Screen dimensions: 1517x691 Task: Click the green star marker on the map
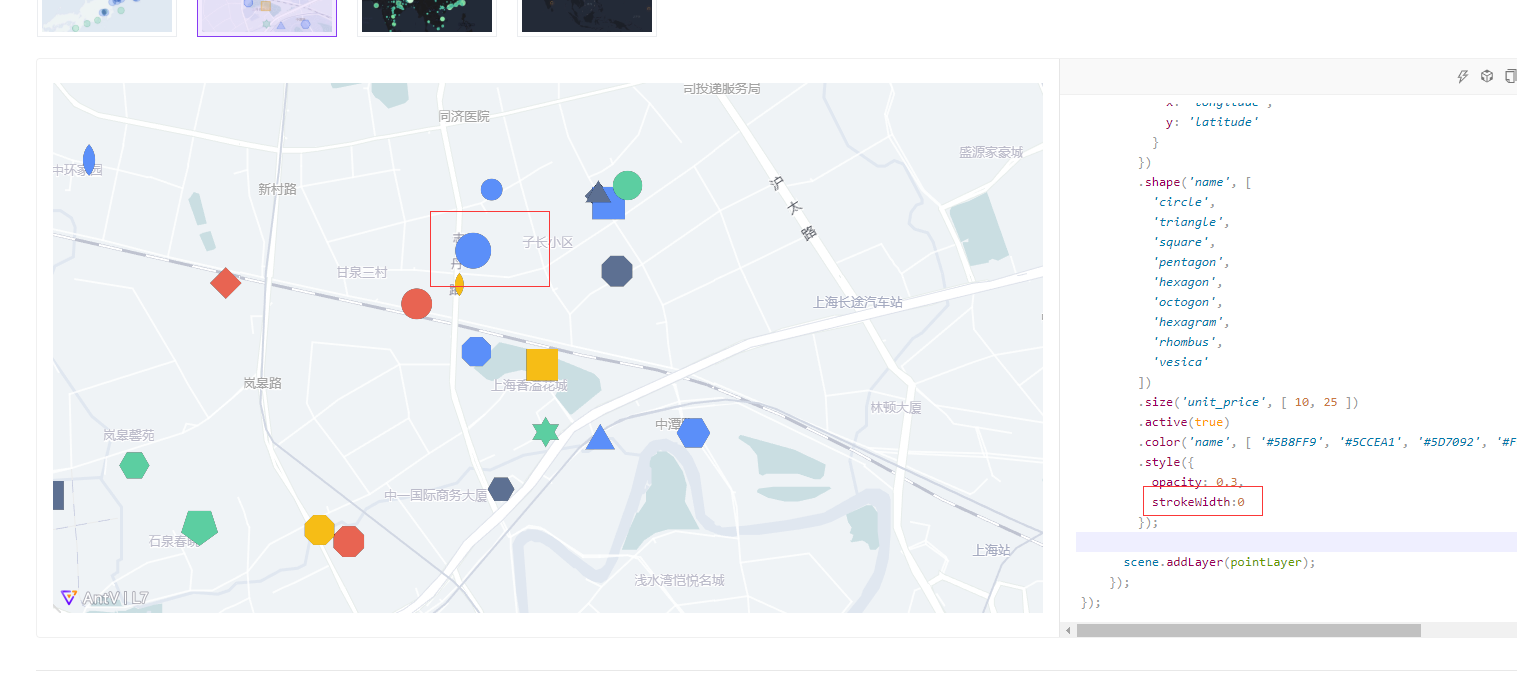(x=544, y=430)
